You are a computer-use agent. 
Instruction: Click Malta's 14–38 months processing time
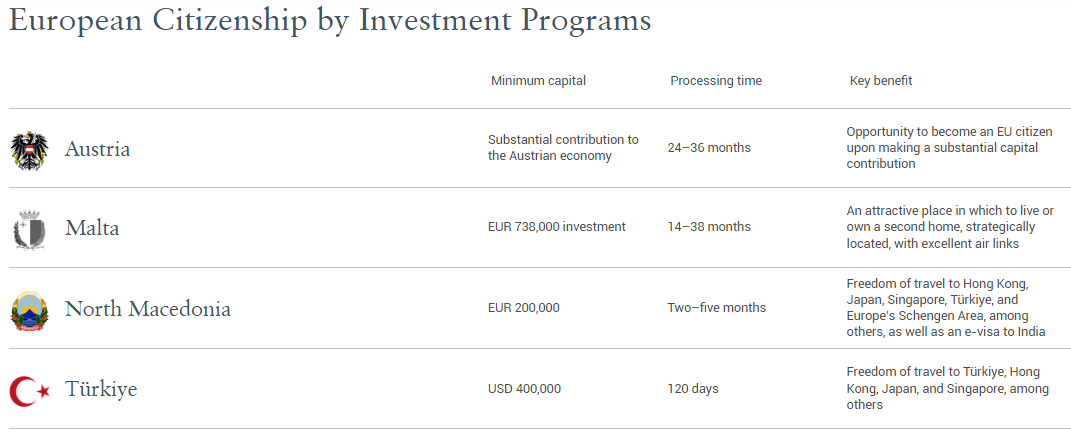coord(709,227)
